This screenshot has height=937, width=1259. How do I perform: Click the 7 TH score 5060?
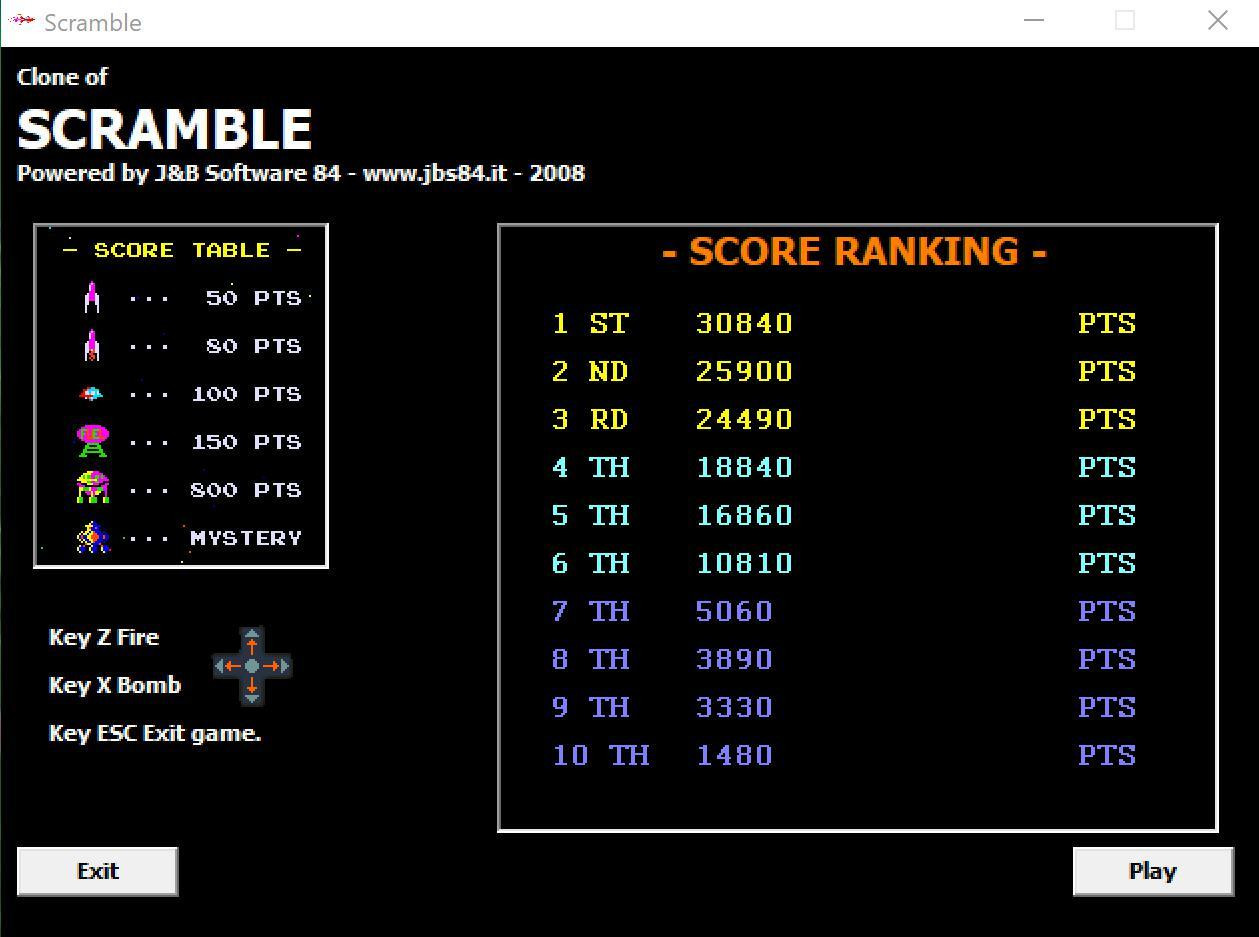pos(734,611)
